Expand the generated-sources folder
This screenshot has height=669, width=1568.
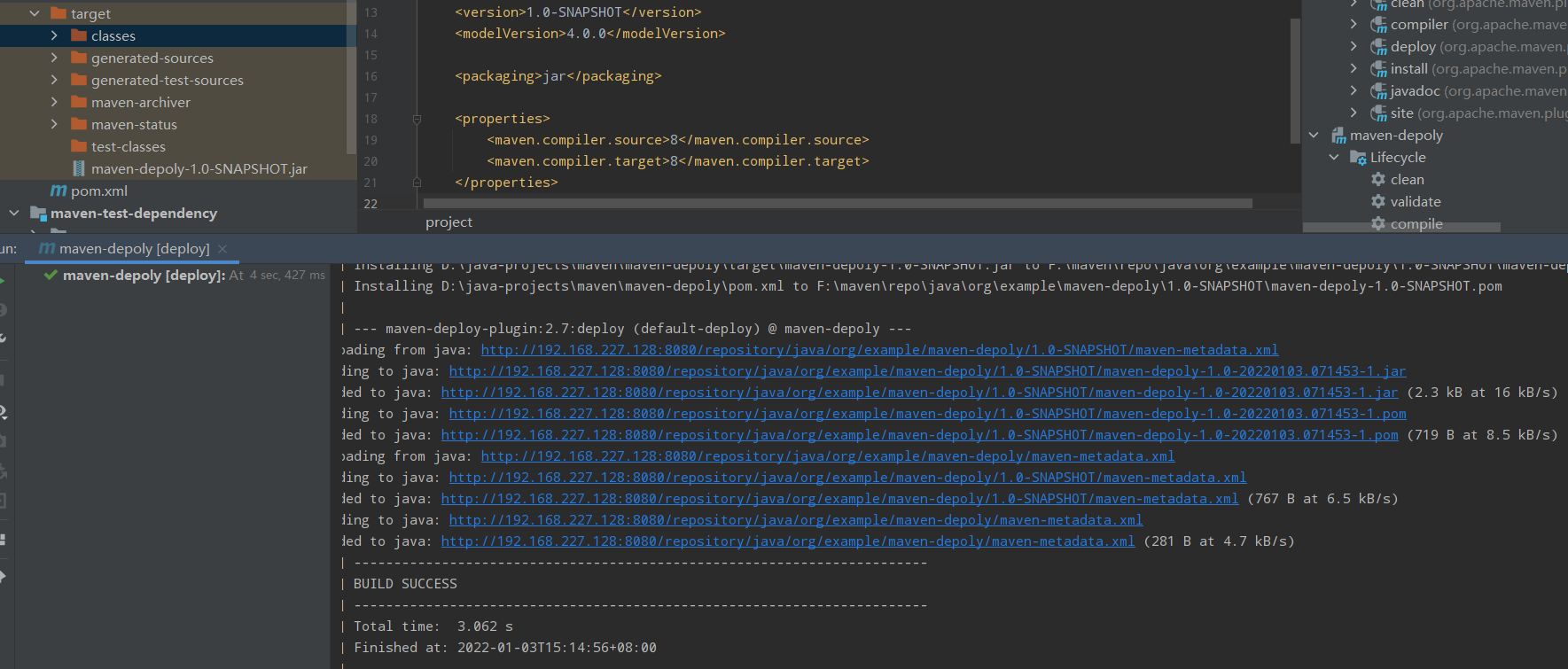(54, 58)
